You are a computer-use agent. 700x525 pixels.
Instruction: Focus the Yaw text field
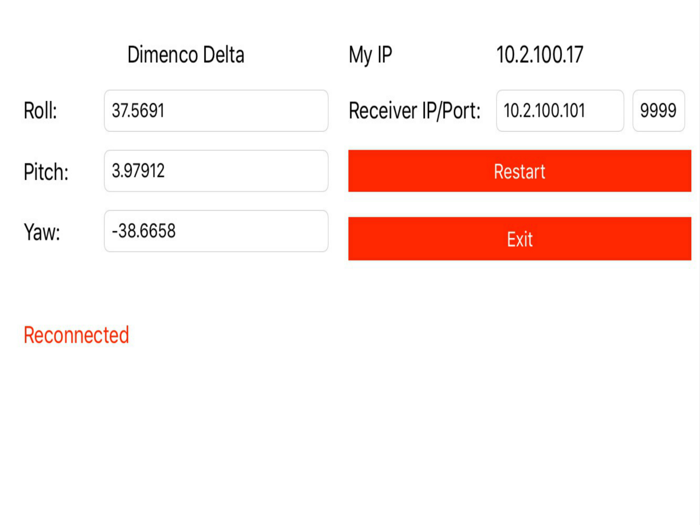tap(216, 231)
